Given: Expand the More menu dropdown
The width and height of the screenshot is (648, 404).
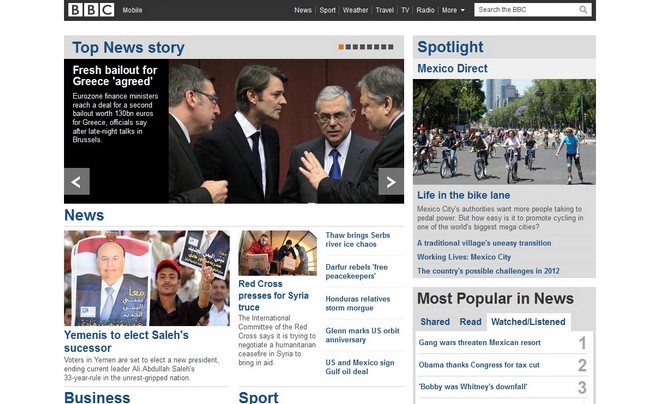Looking at the screenshot, I should [x=453, y=10].
